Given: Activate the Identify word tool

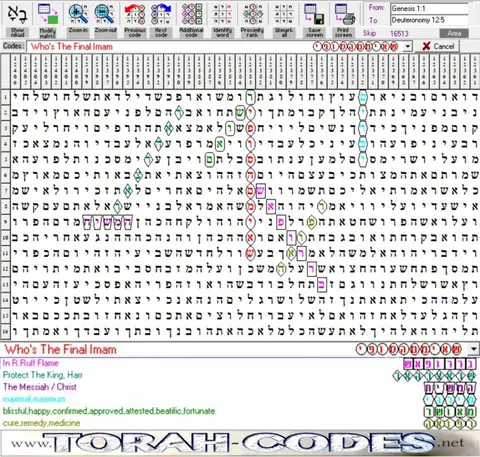Looking at the screenshot, I should [223, 20].
